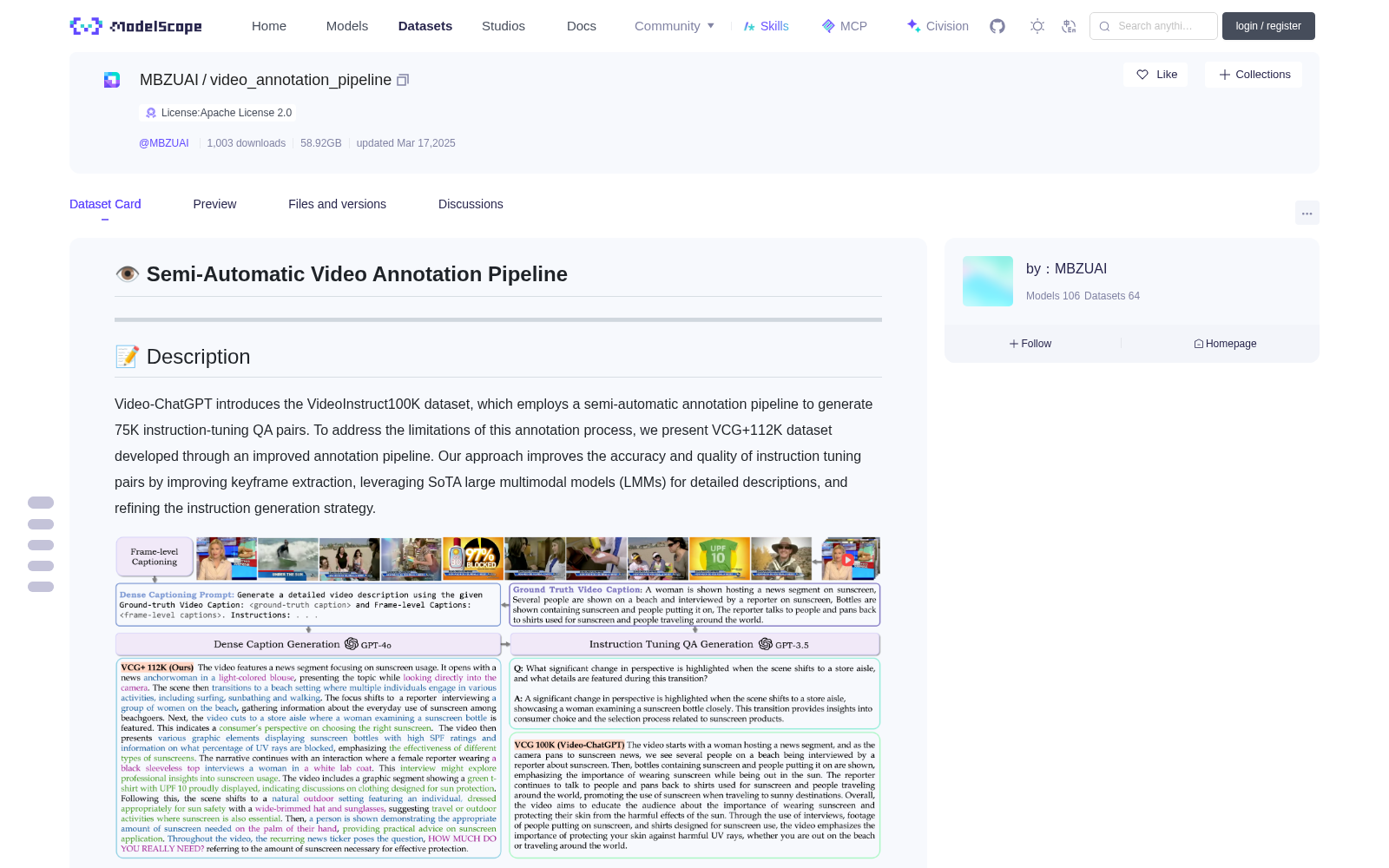The height and width of the screenshot is (868, 1389).
Task: Click the Apache License 2.0 tag
Action: 218,113
